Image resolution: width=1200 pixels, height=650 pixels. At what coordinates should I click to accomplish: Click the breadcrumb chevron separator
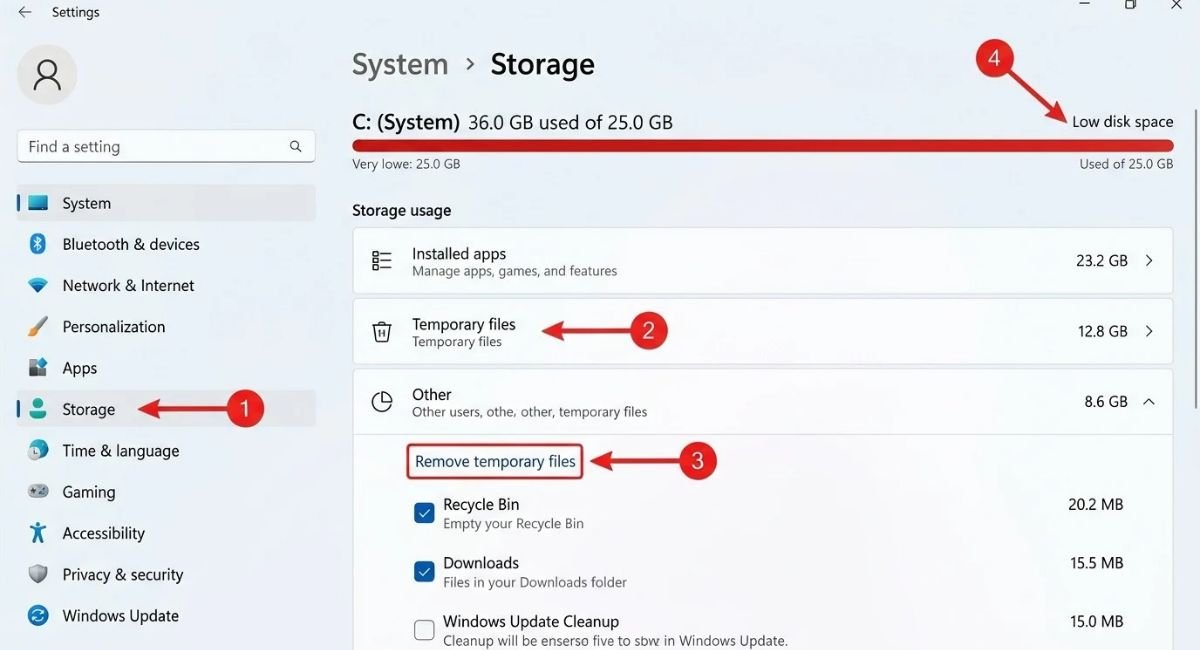tap(470, 64)
